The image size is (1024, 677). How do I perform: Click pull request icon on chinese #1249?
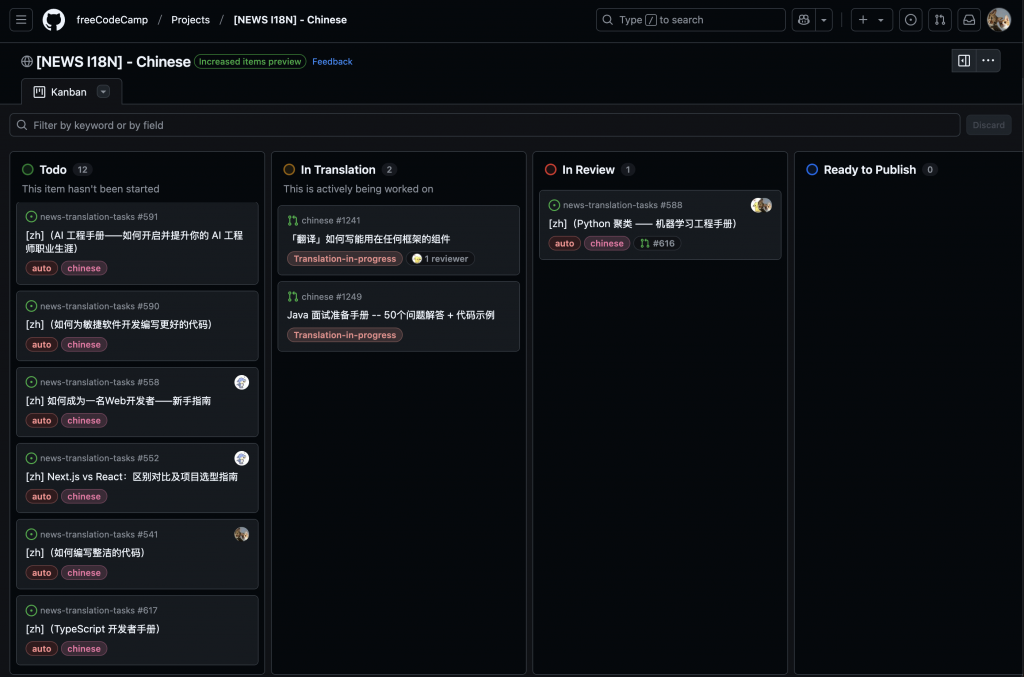pos(293,296)
